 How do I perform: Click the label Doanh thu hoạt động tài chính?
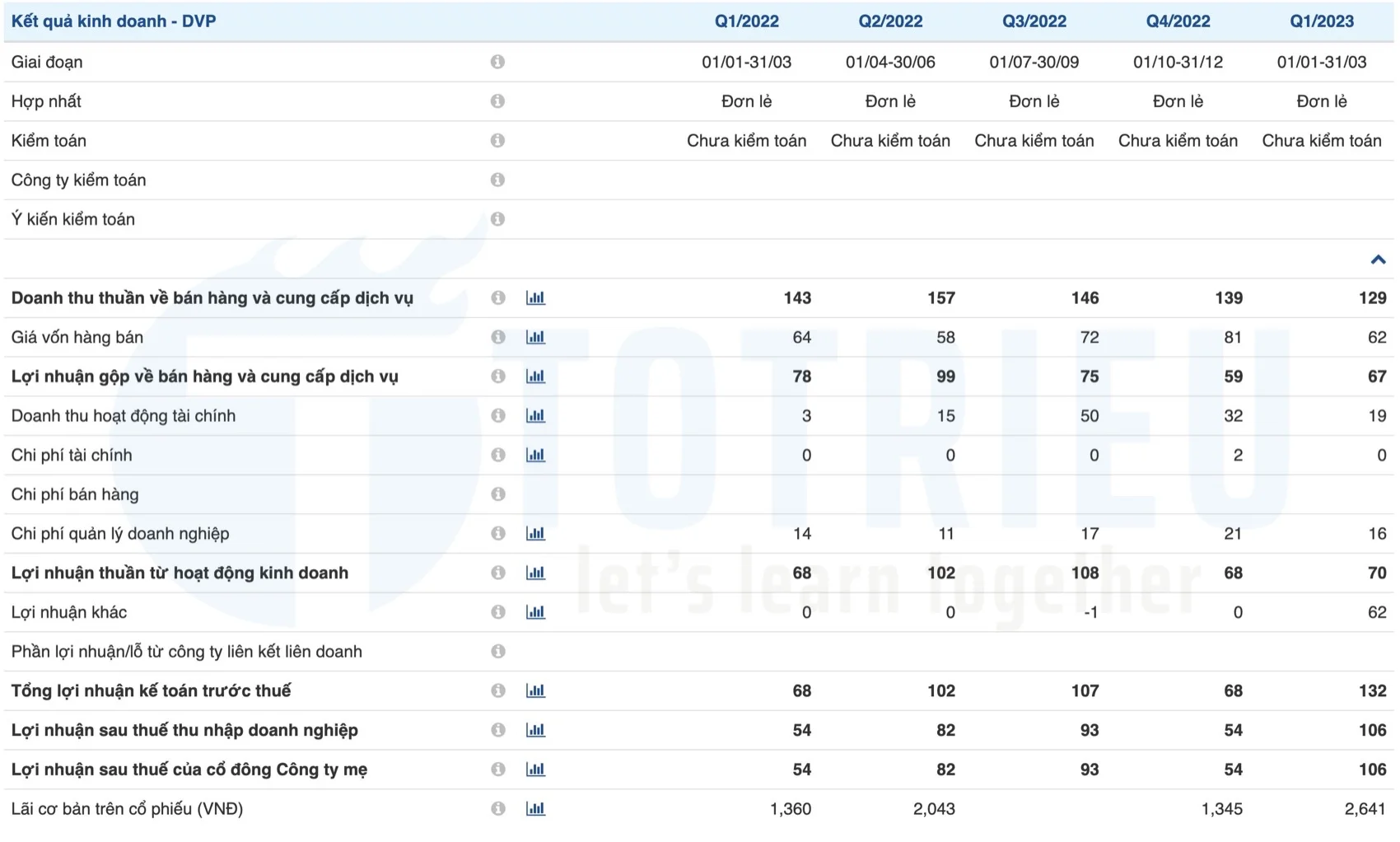click(x=124, y=416)
